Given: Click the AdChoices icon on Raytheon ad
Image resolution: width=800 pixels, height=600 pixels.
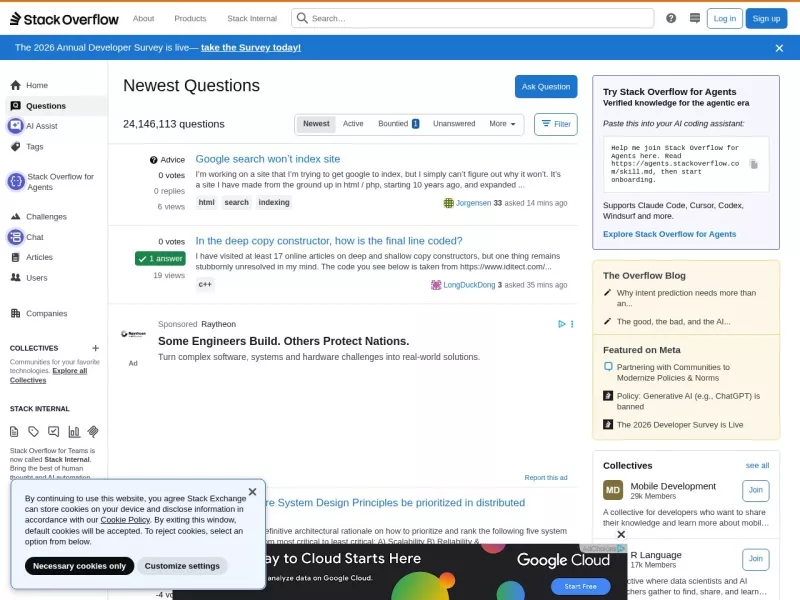Looking at the screenshot, I should tap(562, 324).
